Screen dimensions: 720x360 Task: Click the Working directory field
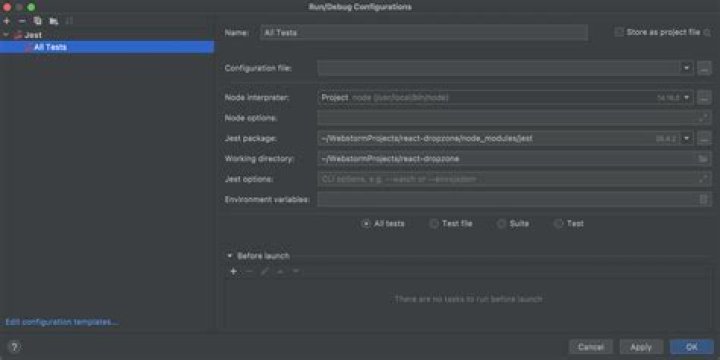[514, 158]
